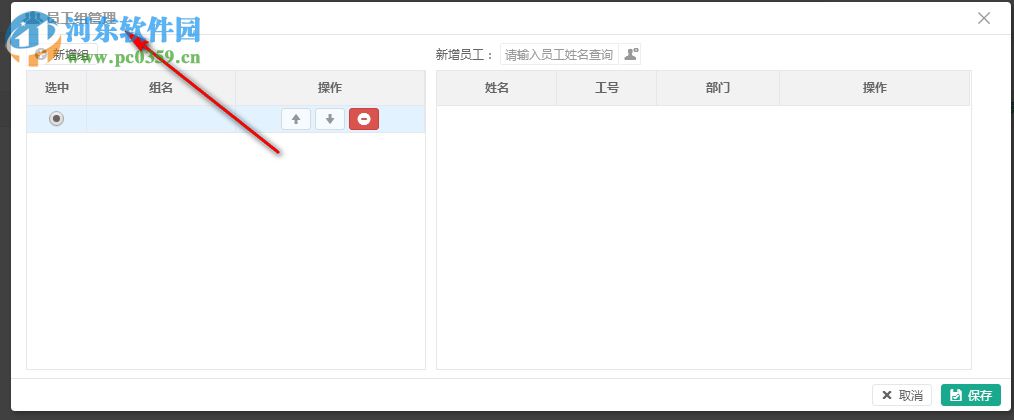This screenshot has width=1014, height=420.
Task: Move group down with arrow icon
Action: point(330,119)
